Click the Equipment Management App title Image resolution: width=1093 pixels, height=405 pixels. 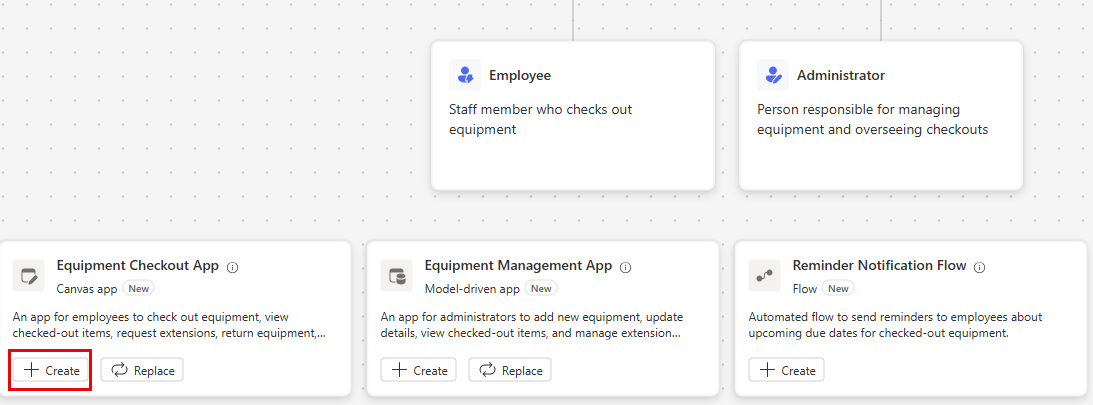point(518,266)
